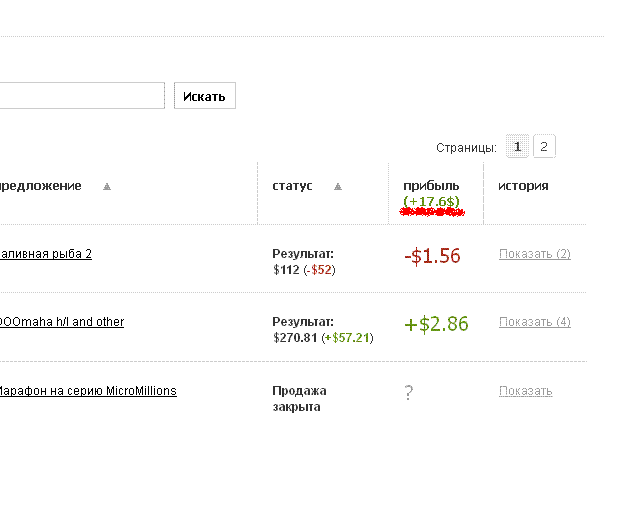The image size is (640, 512).
Task: Click the -$1.56 profit value
Action: coord(432,256)
